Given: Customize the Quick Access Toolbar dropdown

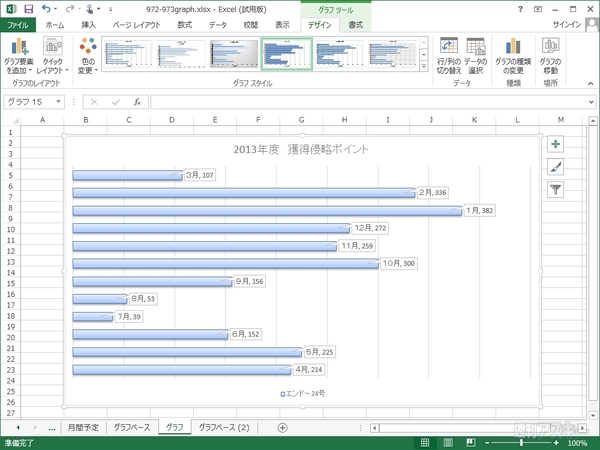Looking at the screenshot, I should coord(111,9).
